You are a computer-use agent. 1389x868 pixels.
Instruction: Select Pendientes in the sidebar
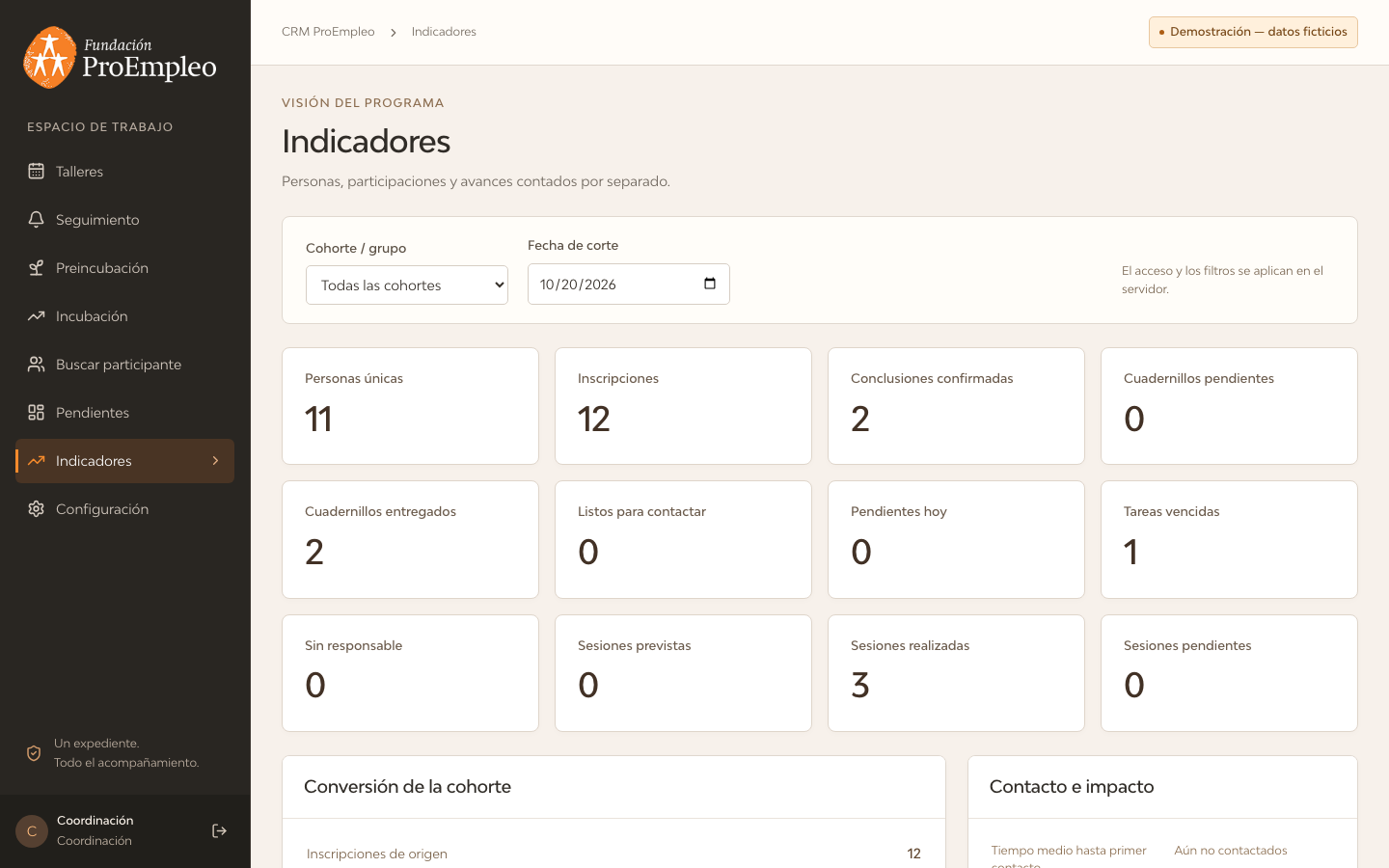(x=125, y=413)
